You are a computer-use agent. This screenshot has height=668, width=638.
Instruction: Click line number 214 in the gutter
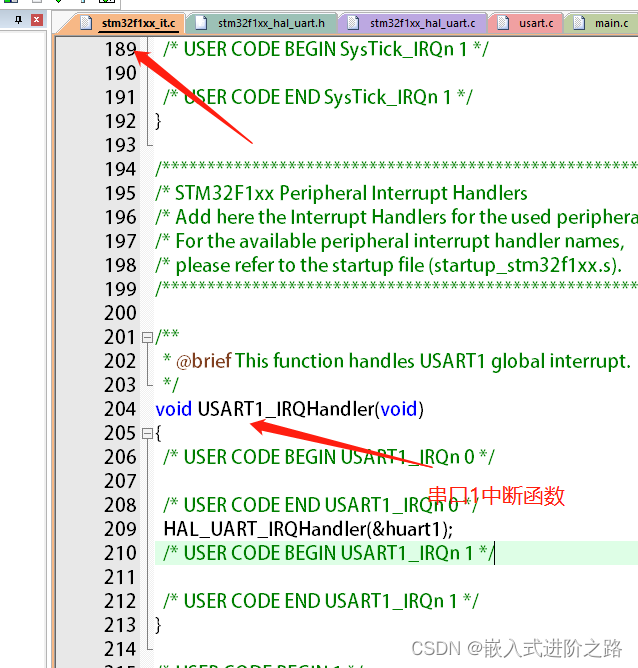pyautogui.click(x=121, y=649)
